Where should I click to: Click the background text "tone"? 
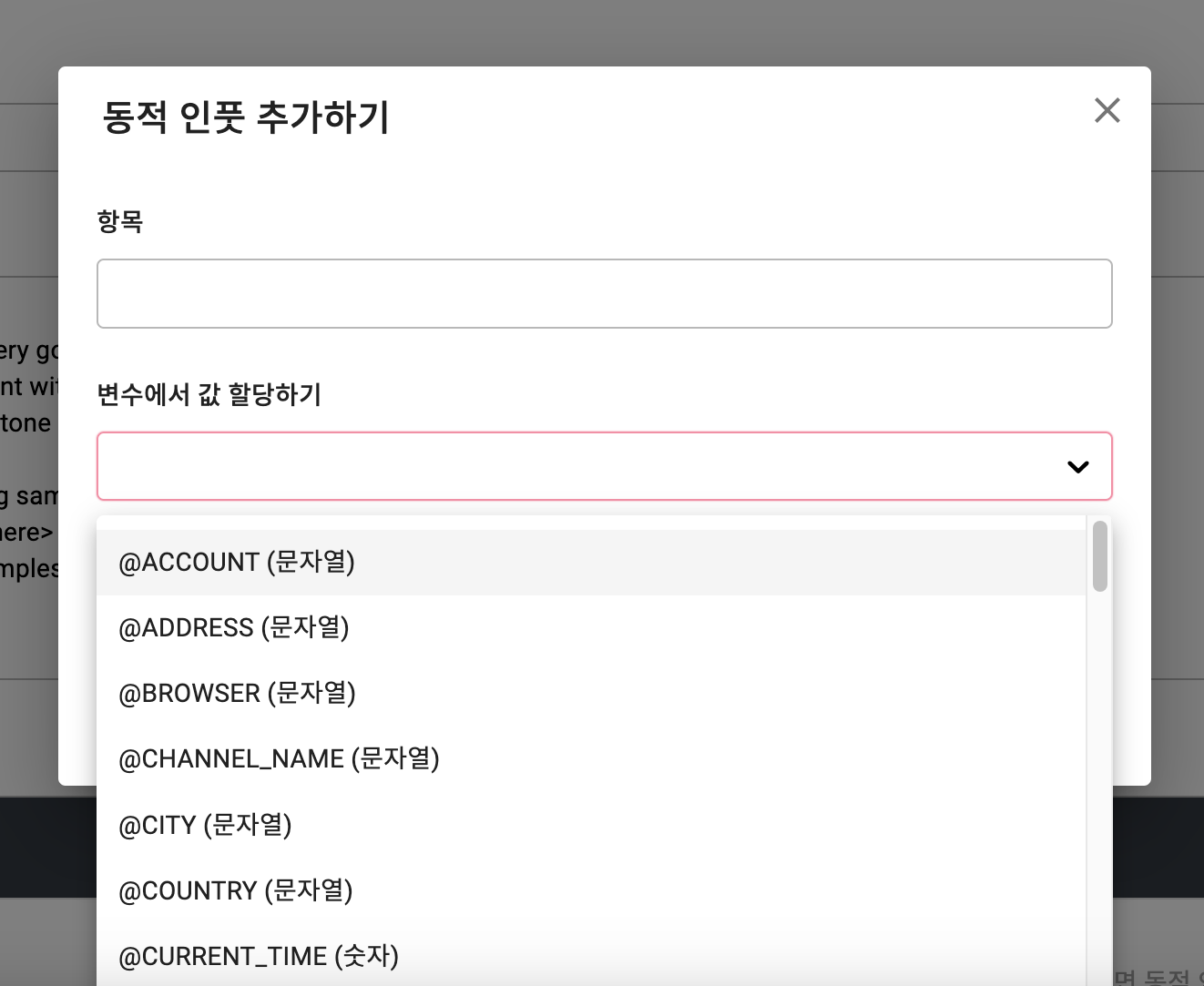[x=26, y=423]
